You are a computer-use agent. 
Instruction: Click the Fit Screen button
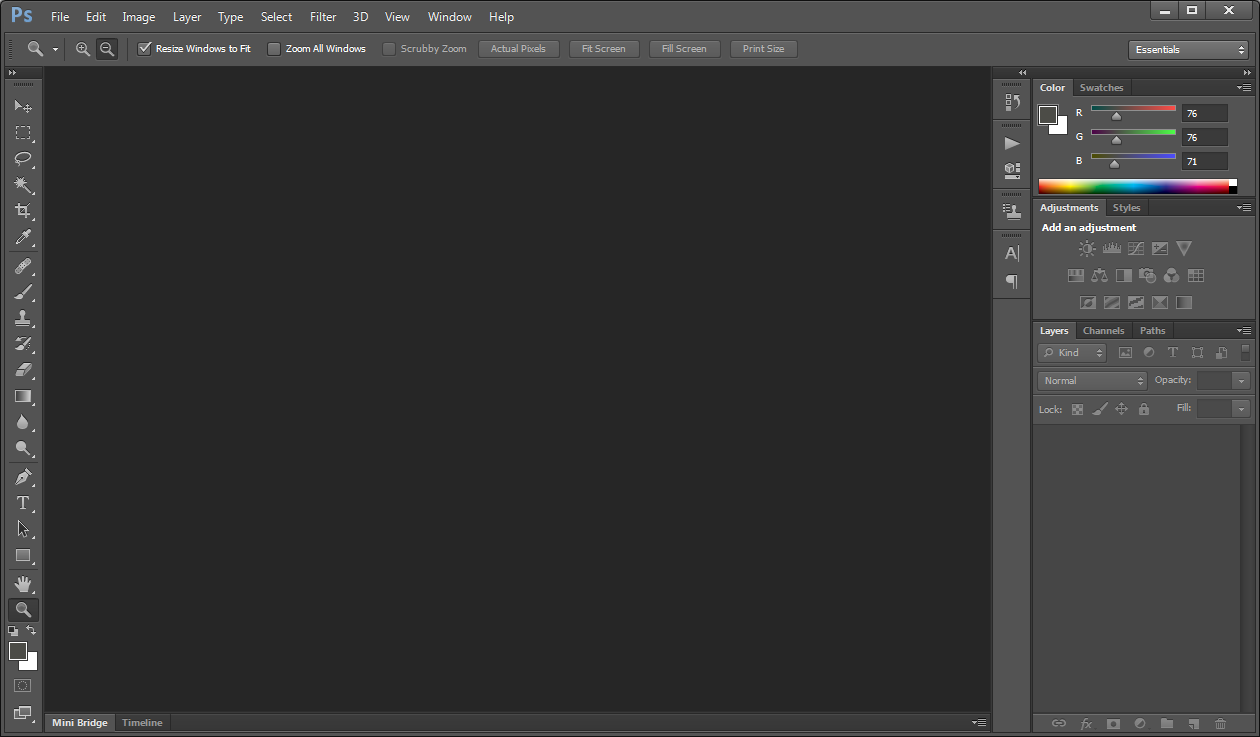pos(604,49)
